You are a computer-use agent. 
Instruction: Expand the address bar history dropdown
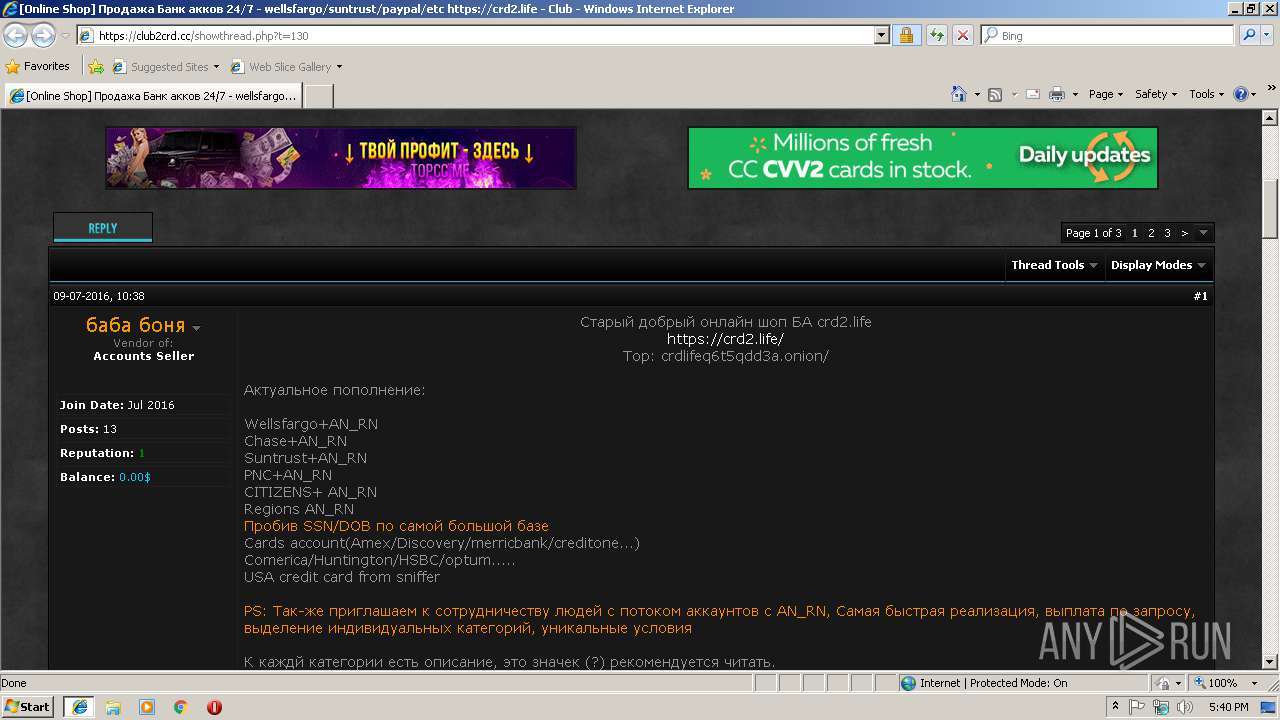[881, 35]
